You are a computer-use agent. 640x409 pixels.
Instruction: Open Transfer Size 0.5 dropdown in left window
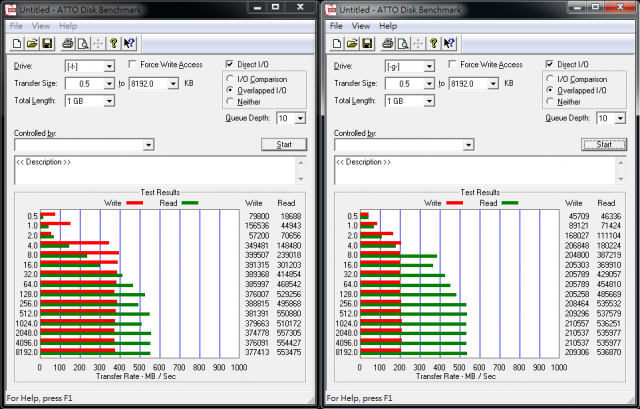click(109, 84)
